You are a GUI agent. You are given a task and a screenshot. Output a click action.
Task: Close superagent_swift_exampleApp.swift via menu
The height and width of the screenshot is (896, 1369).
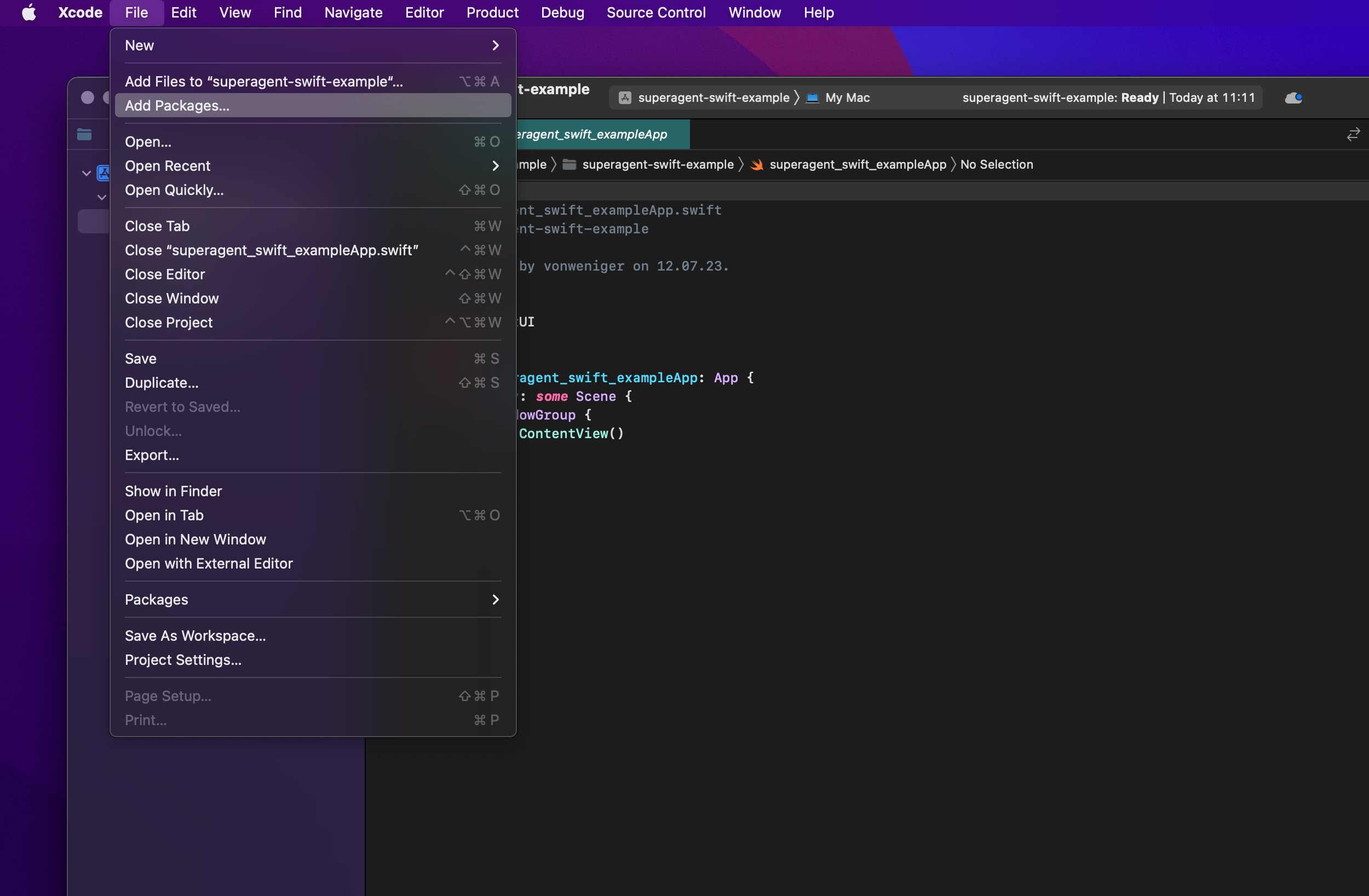coord(313,251)
